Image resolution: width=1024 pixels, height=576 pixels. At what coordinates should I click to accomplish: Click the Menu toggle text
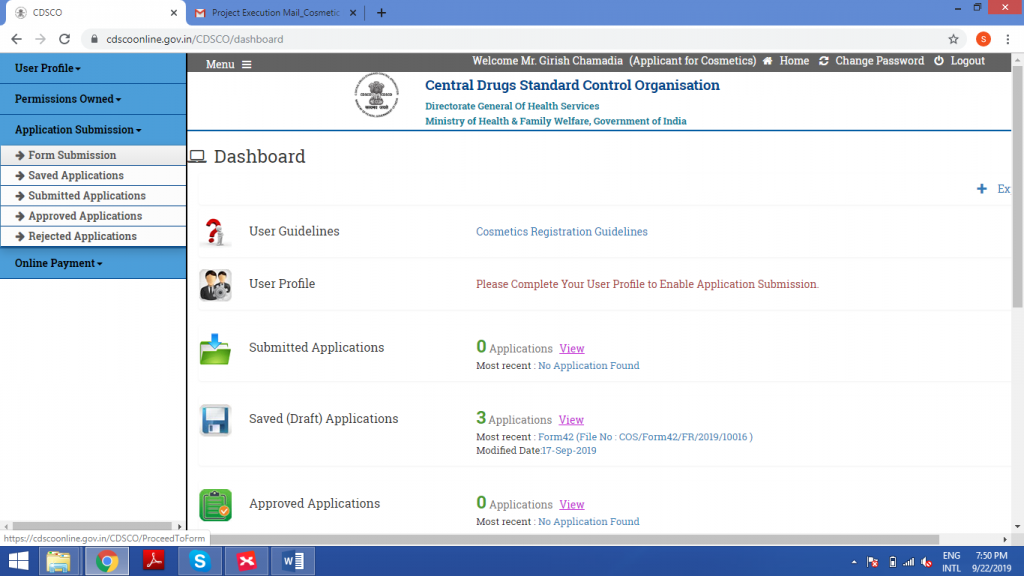pos(220,65)
